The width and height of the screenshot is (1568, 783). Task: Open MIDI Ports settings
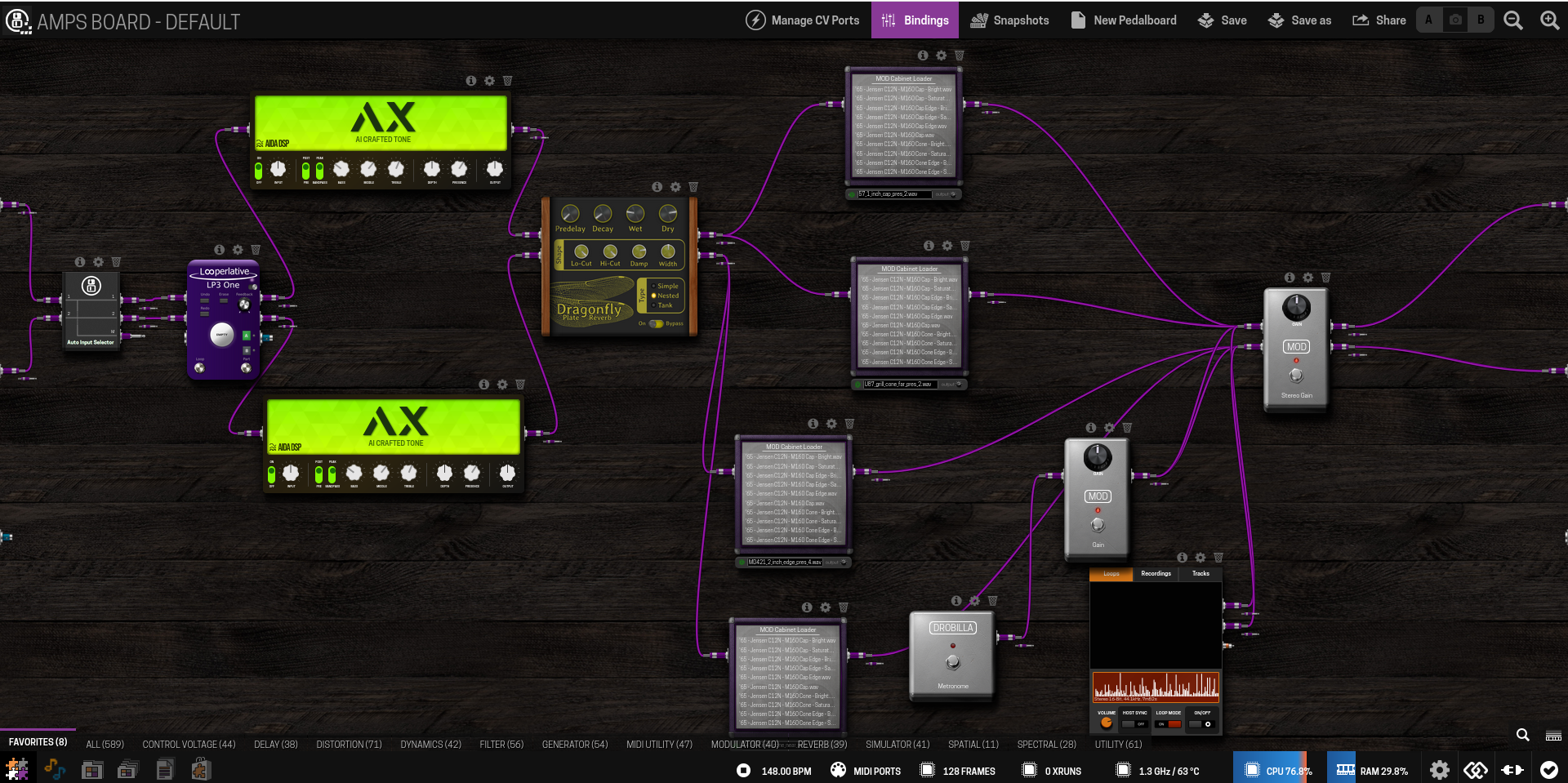866,771
